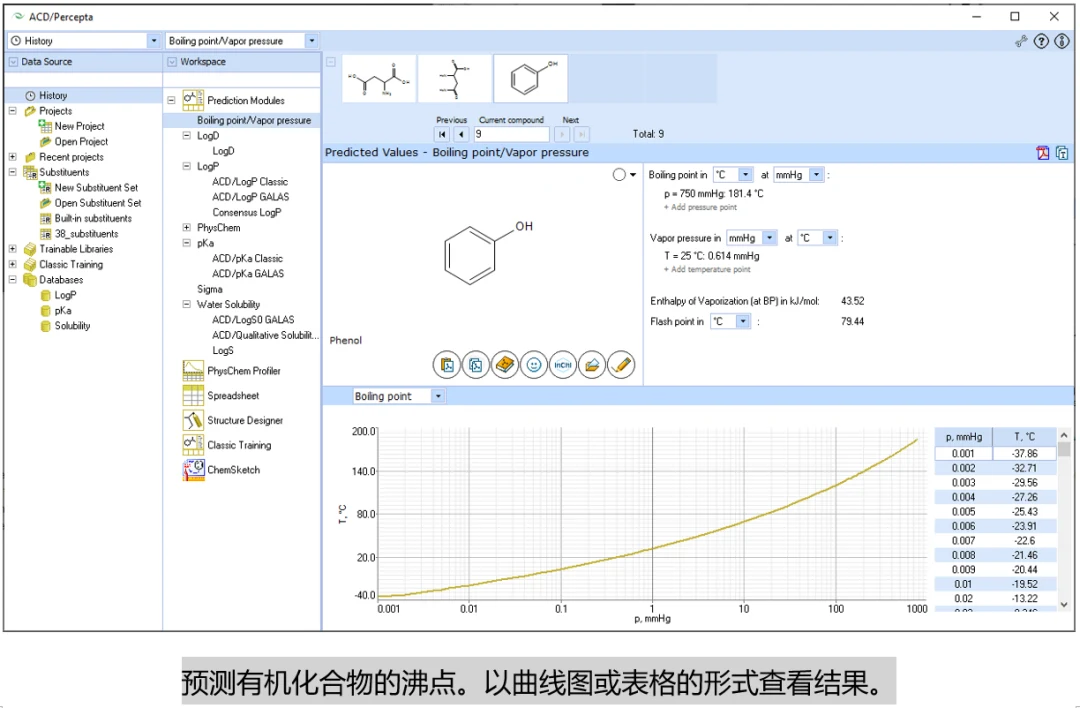Viewport: 1080px width, 708px height.
Task: Open the Boiling point chart type dropdown
Action: 438,396
